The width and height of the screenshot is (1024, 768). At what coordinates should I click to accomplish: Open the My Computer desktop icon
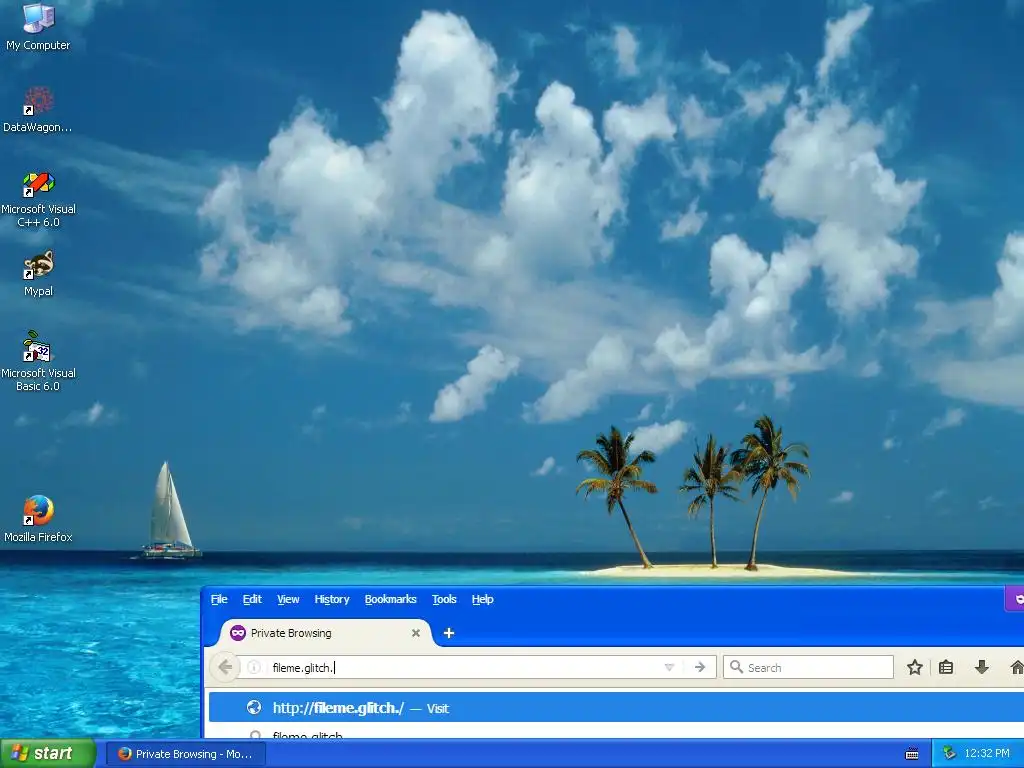click(38, 26)
